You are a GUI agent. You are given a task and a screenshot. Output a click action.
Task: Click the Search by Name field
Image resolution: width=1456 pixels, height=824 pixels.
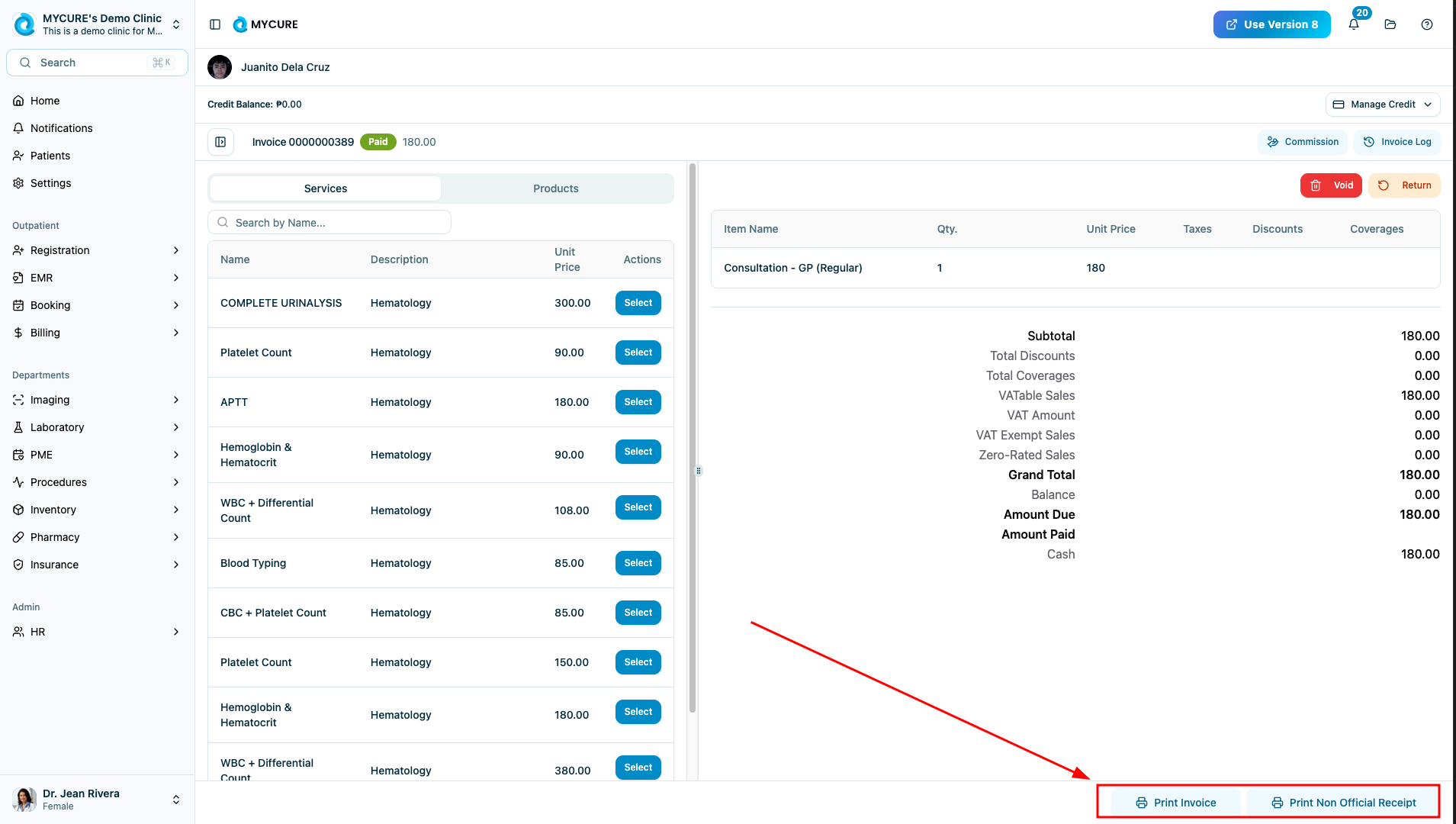click(329, 223)
